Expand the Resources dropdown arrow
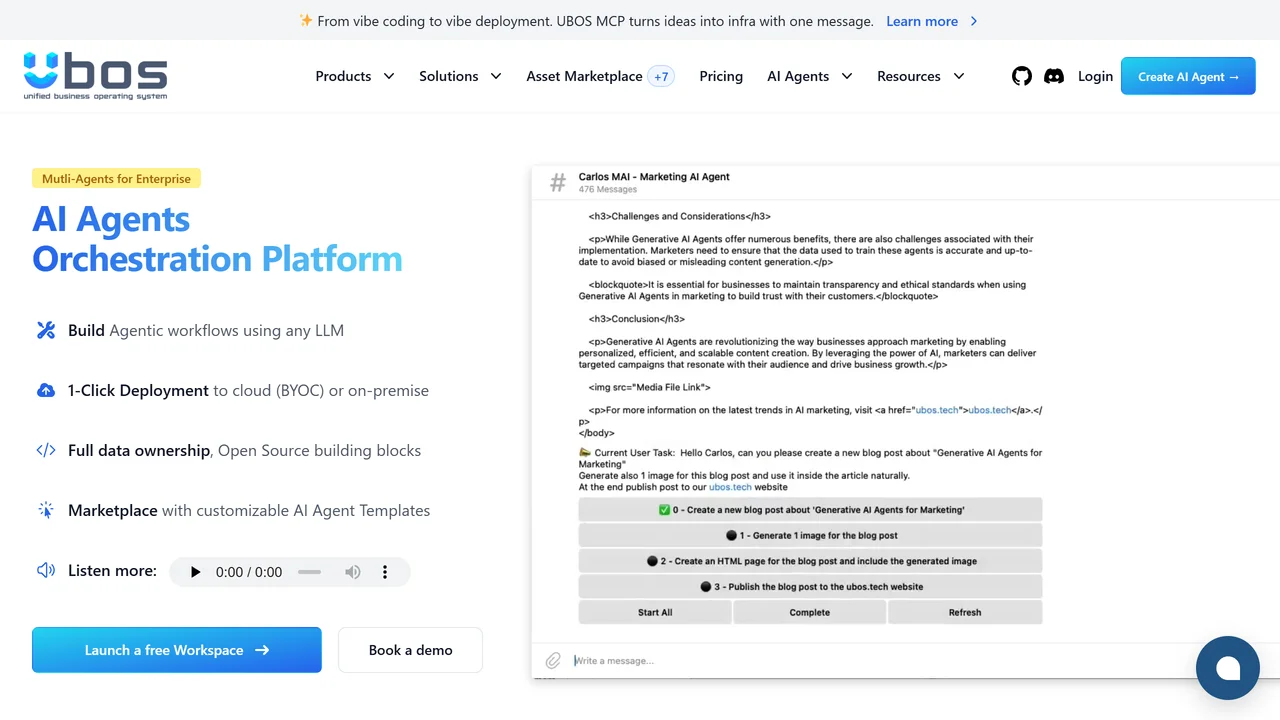Image resolution: width=1280 pixels, height=720 pixels. coord(958,76)
